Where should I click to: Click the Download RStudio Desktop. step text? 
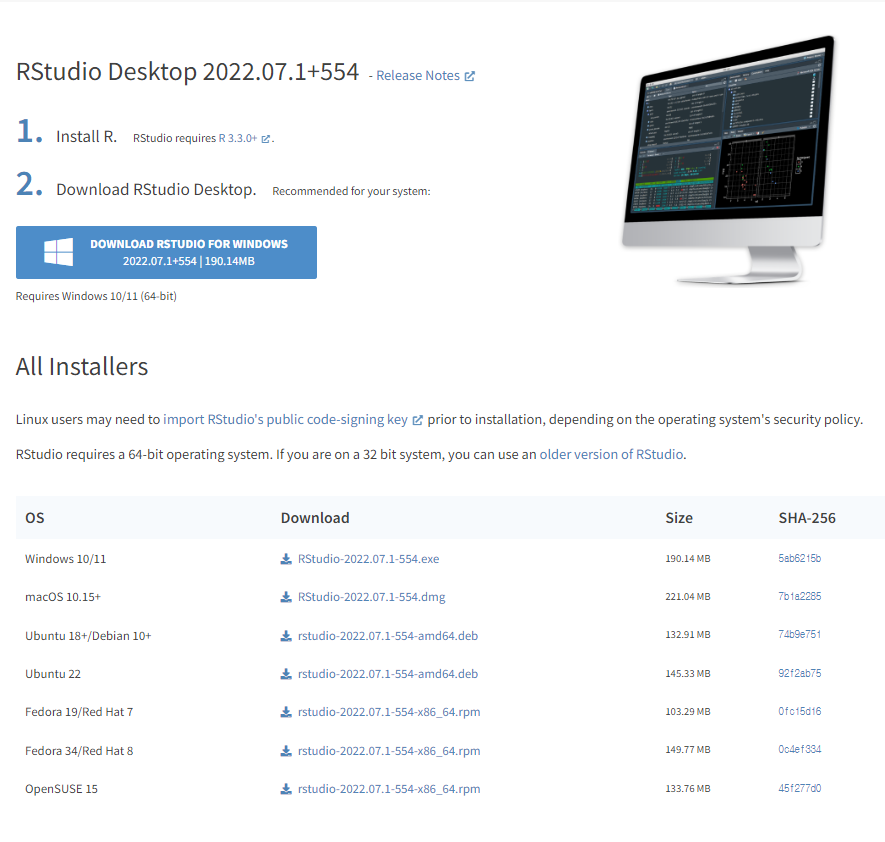click(156, 190)
